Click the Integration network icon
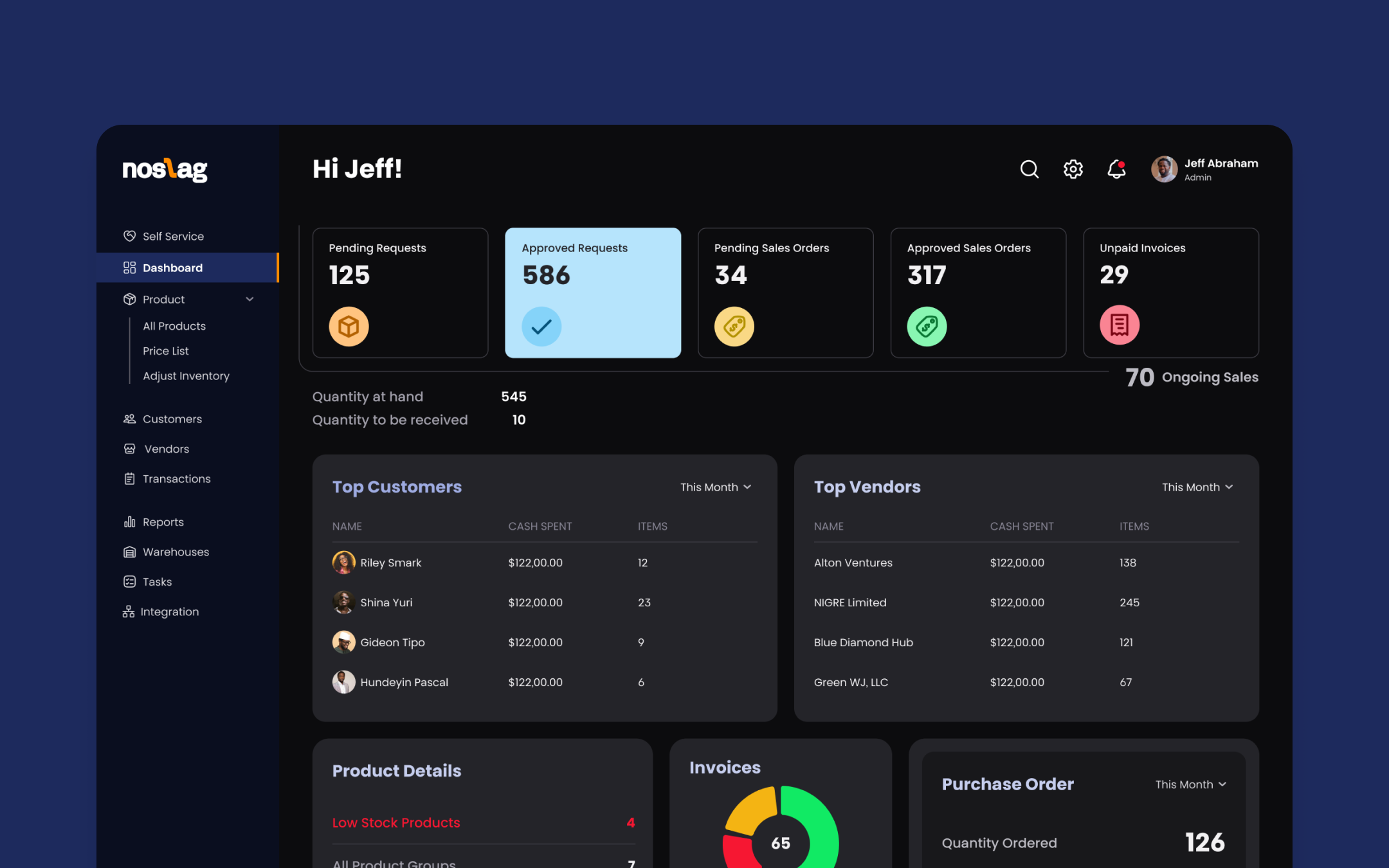The image size is (1389, 868). (129, 611)
